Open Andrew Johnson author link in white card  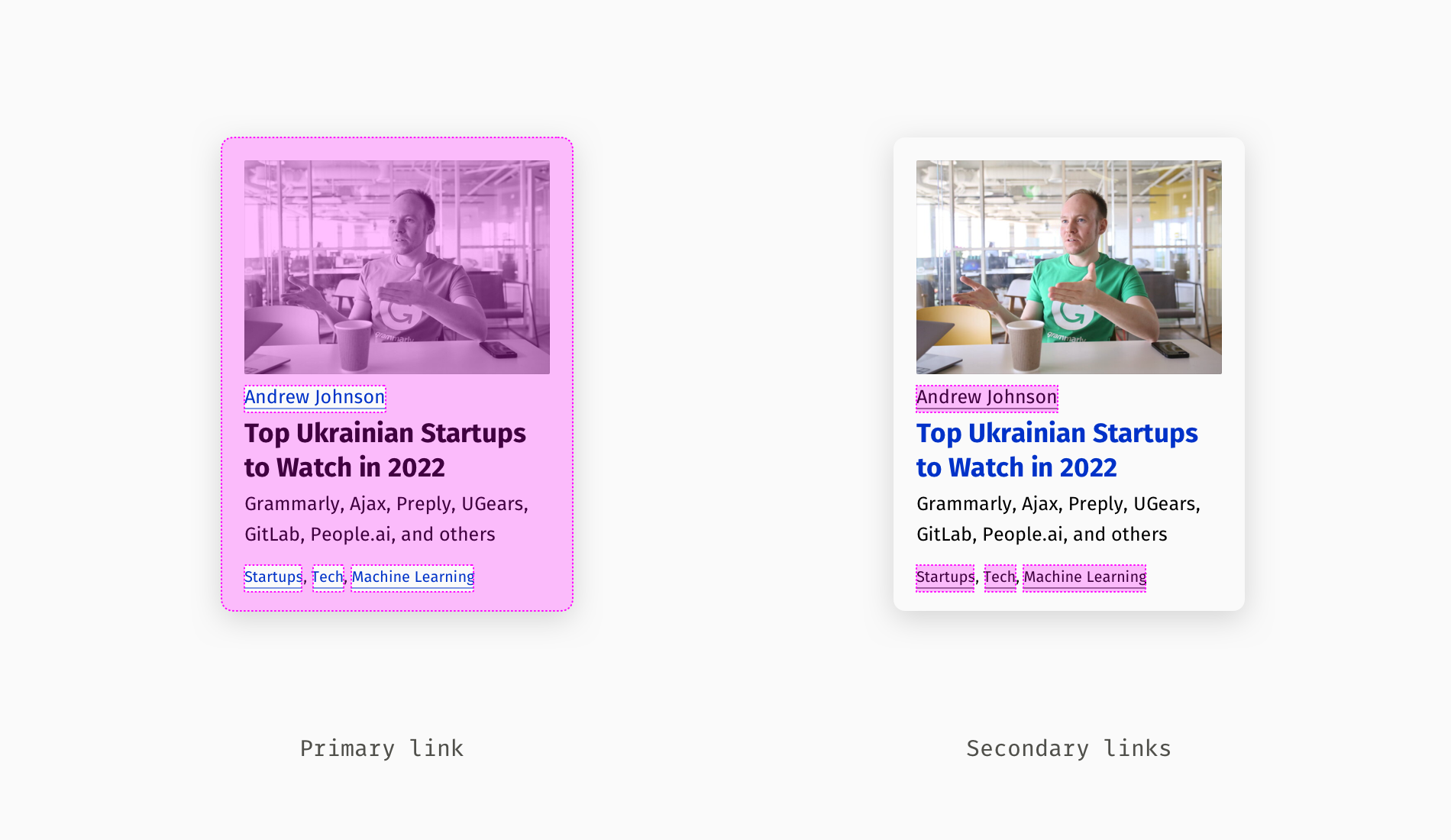click(987, 398)
